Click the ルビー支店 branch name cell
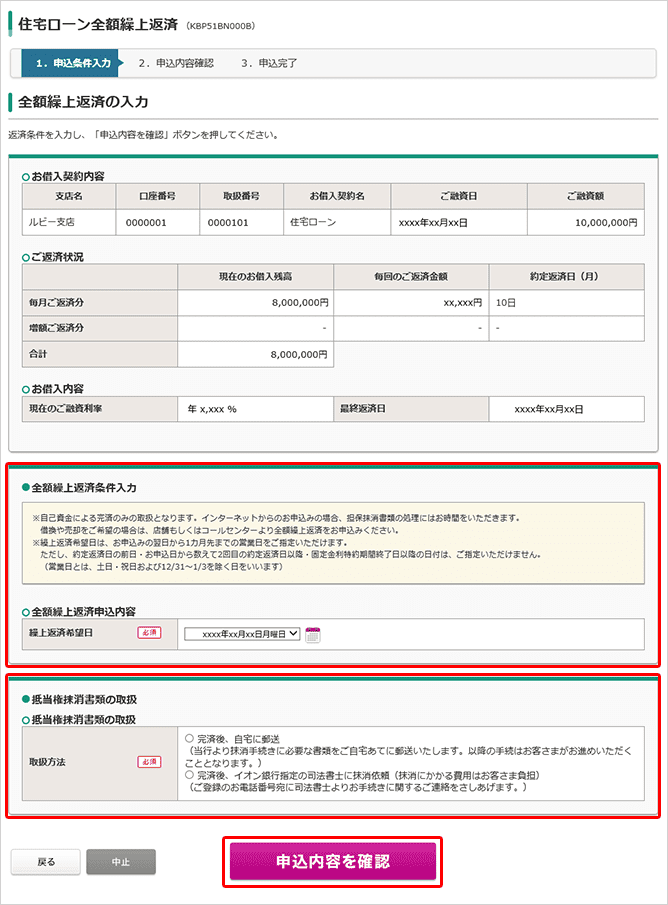668x905 pixels. pyautogui.click(x=69, y=222)
